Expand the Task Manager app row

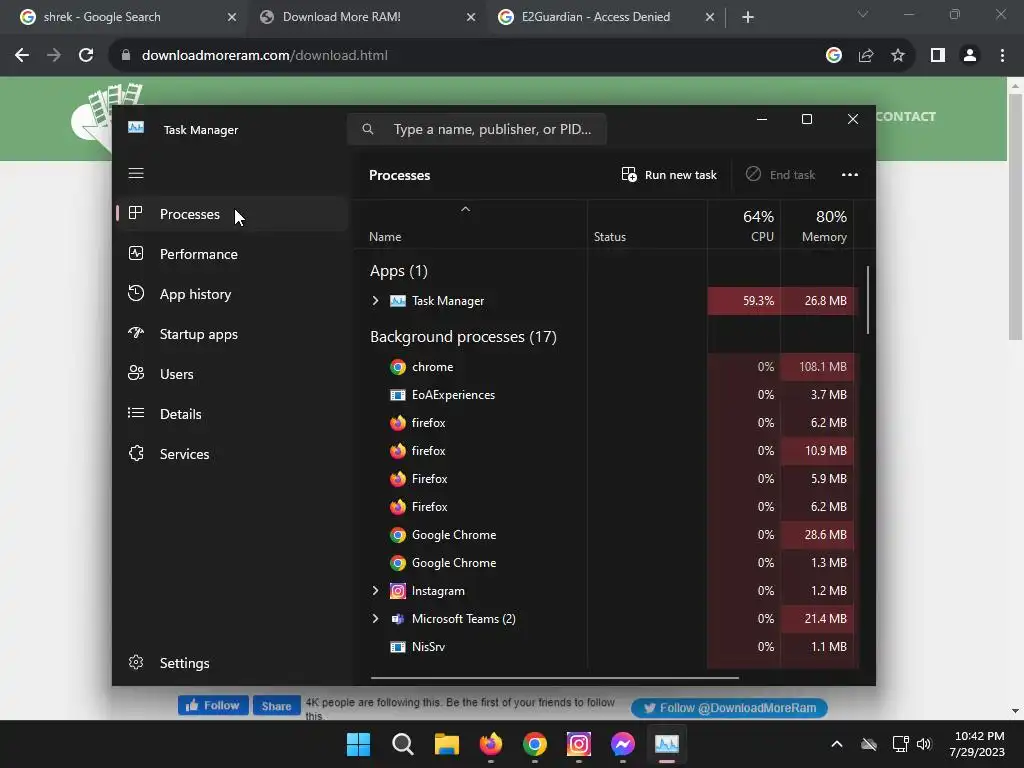376,300
